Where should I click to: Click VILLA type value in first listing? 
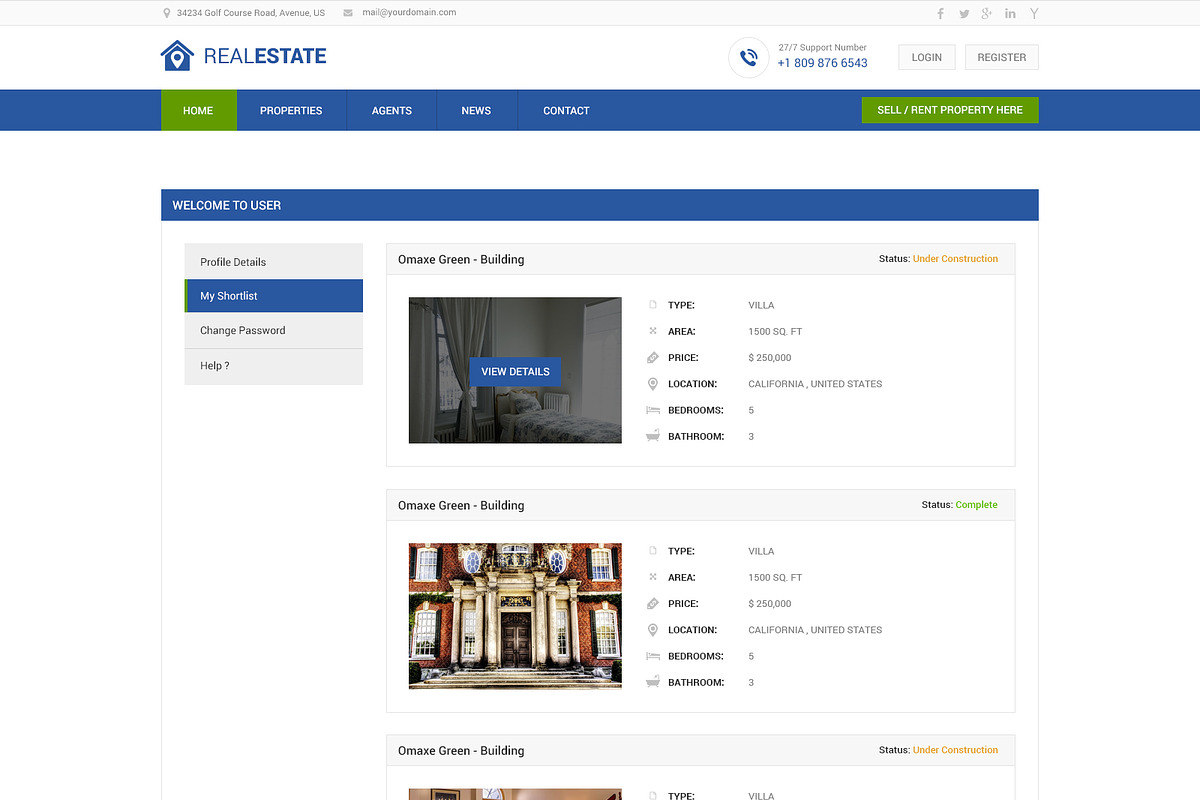[761, 305]
